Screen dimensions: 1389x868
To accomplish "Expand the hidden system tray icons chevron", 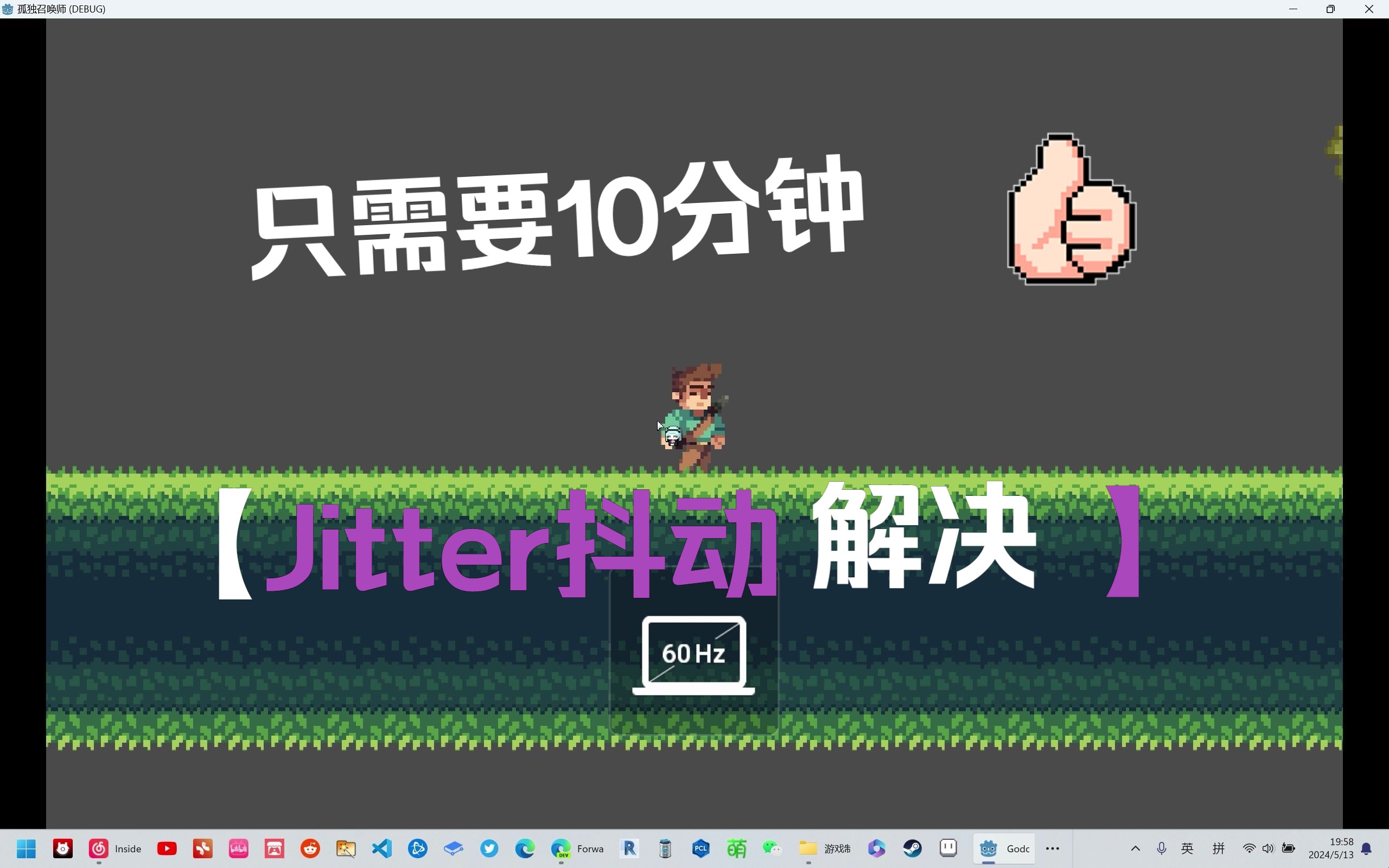I will pyautogui.click(x=1135, y=848).
